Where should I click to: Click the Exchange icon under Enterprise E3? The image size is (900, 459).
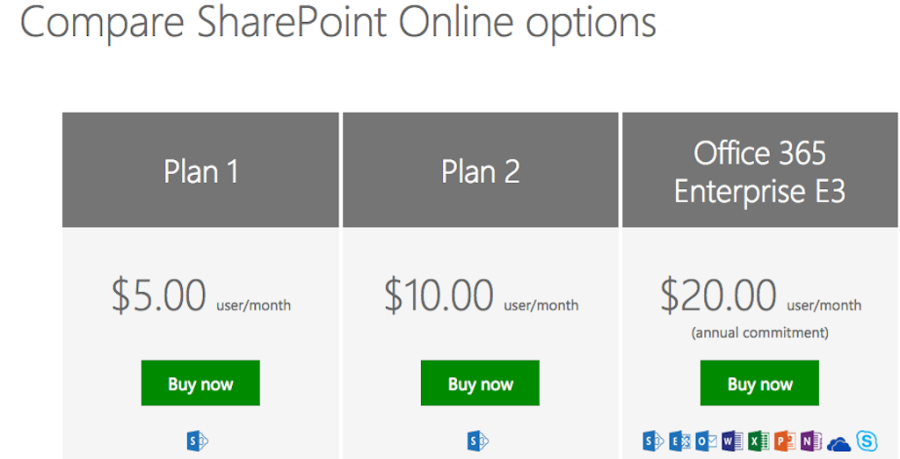coord(680,441)
